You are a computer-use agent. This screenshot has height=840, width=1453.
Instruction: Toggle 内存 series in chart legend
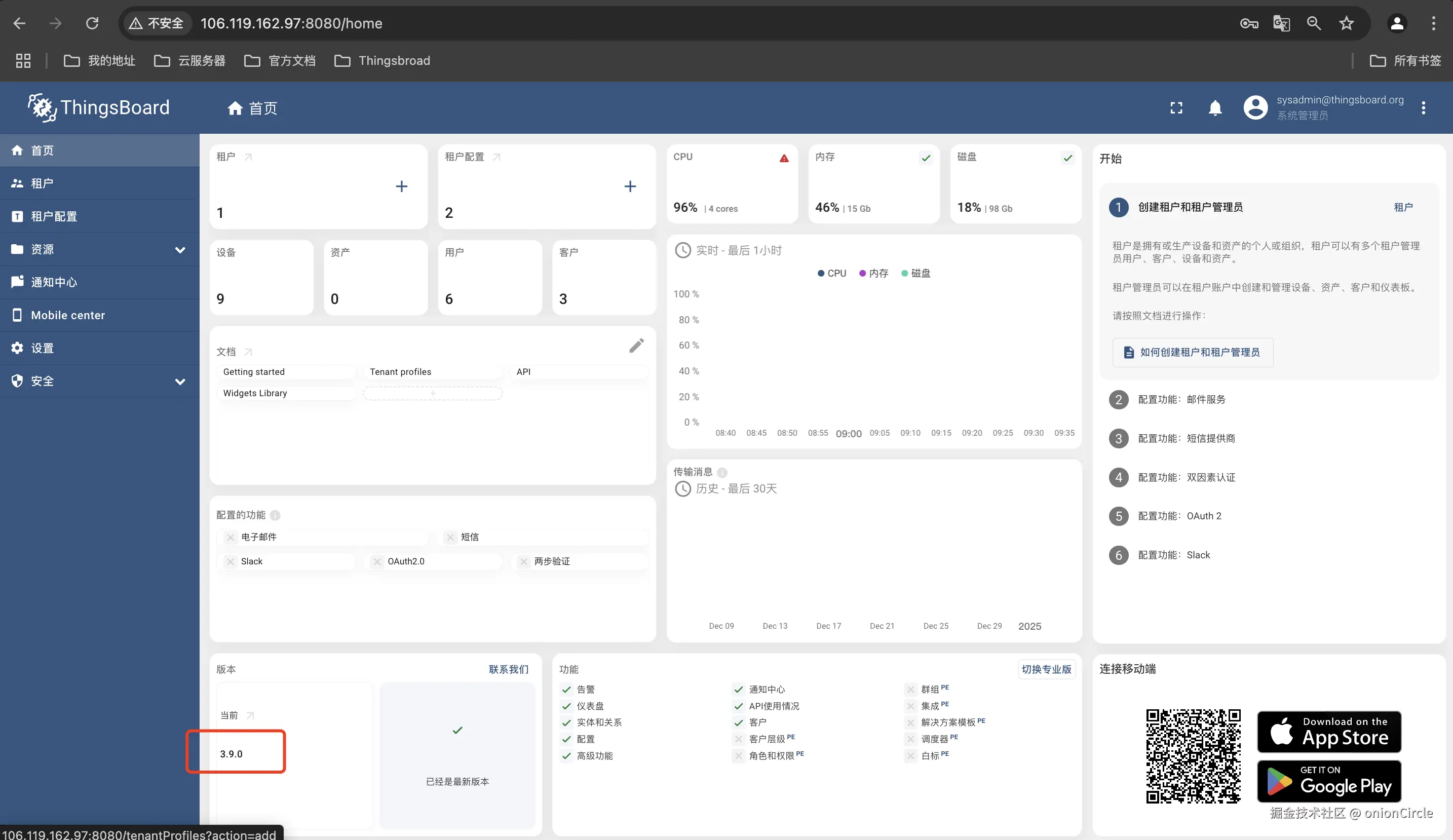tap(873, 273)
